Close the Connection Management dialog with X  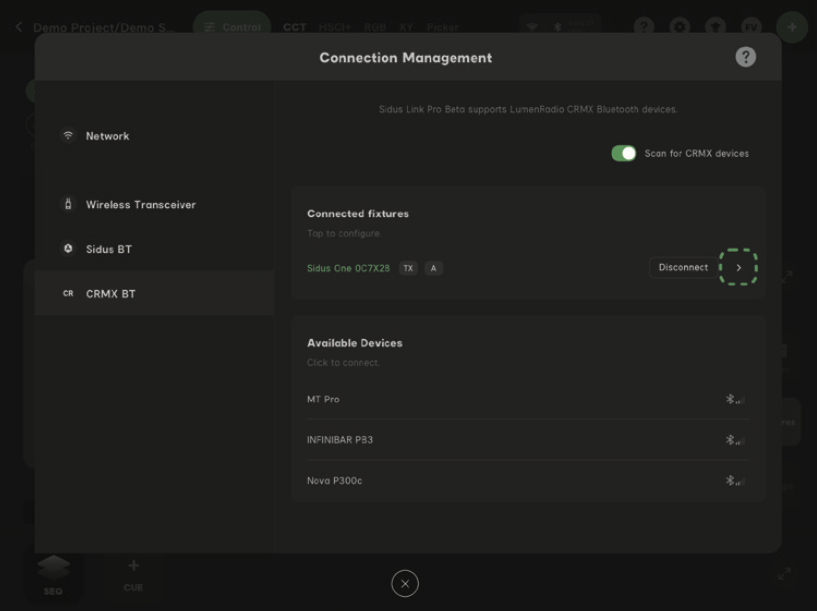point(405,584)
